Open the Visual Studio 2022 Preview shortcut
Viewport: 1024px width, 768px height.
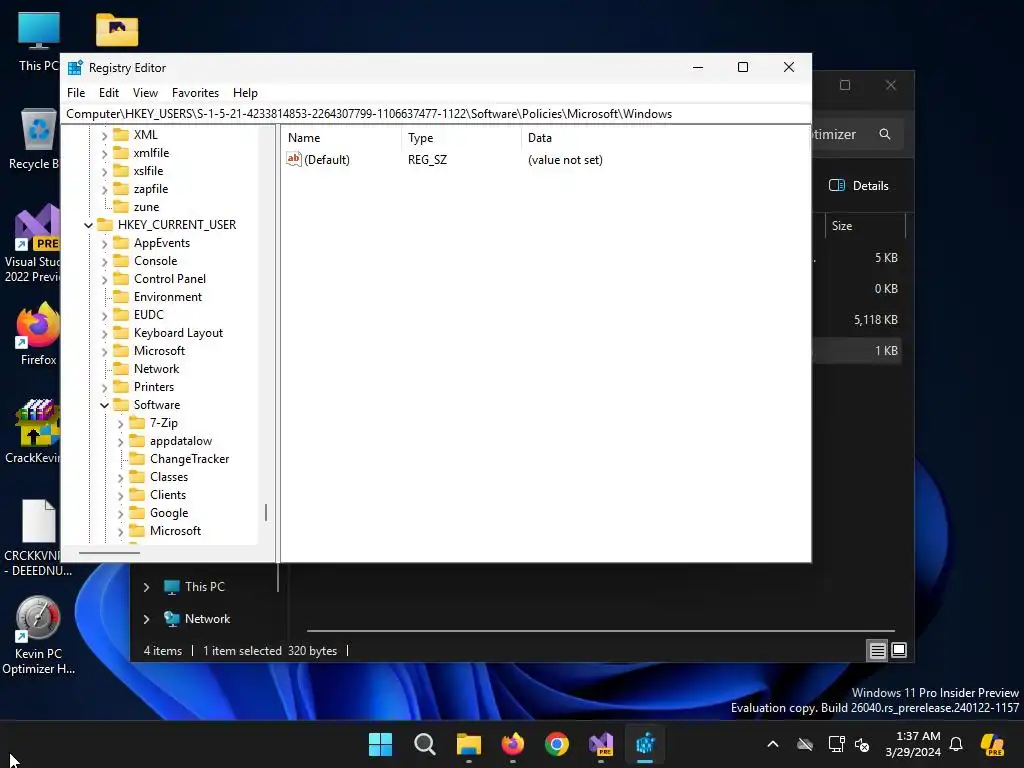pyautogui.click(x=34, y=243)
